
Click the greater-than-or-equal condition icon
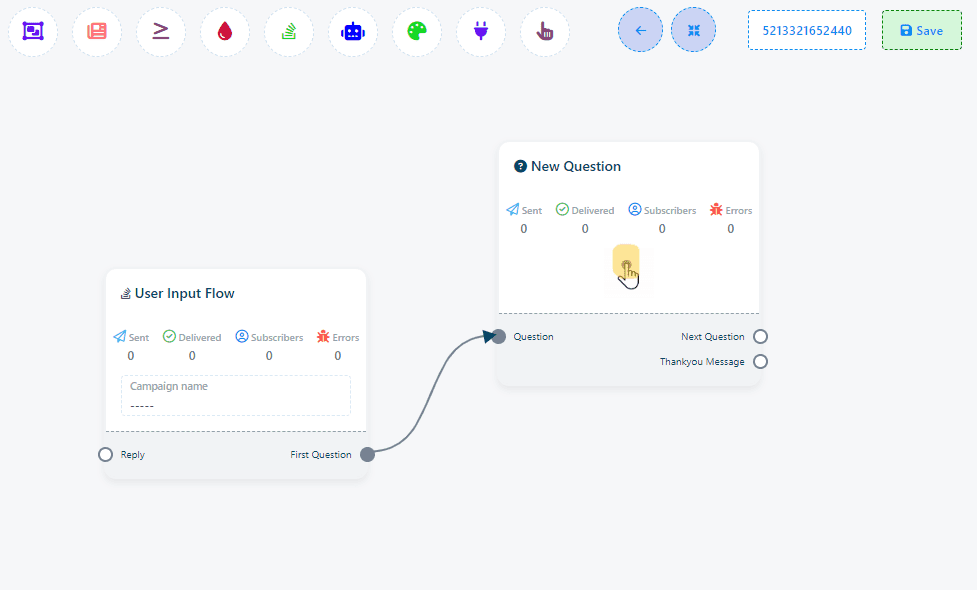tap(161, 31)
